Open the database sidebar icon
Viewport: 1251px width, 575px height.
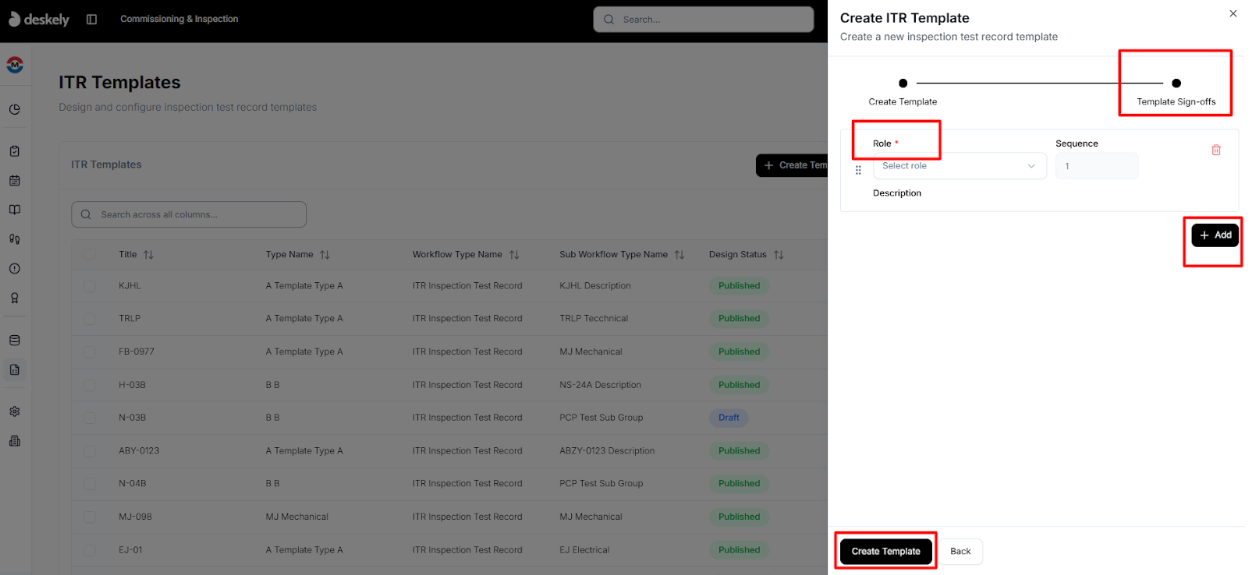(x=15, y=340)
